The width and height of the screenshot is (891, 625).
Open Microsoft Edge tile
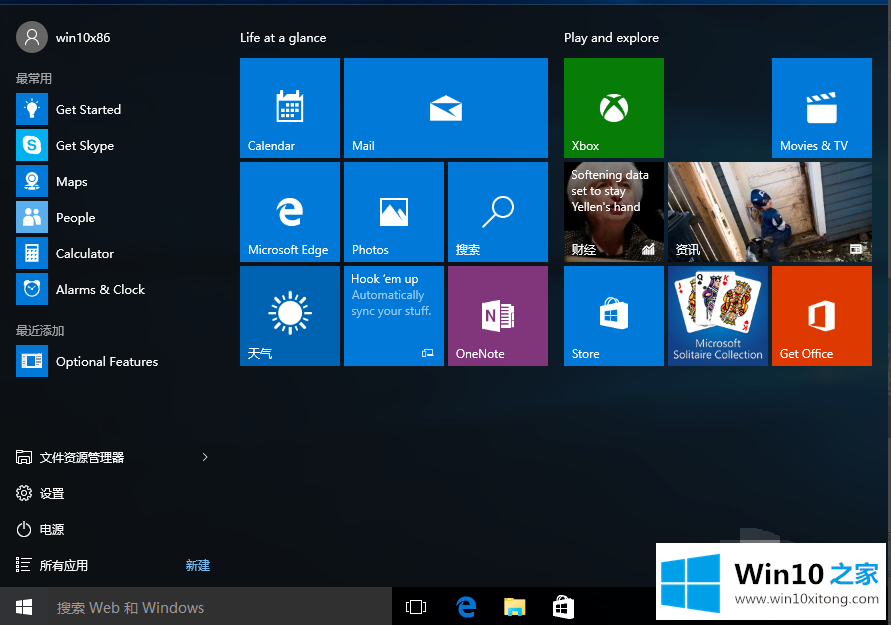pyautogui.click(x=289, y=212)
